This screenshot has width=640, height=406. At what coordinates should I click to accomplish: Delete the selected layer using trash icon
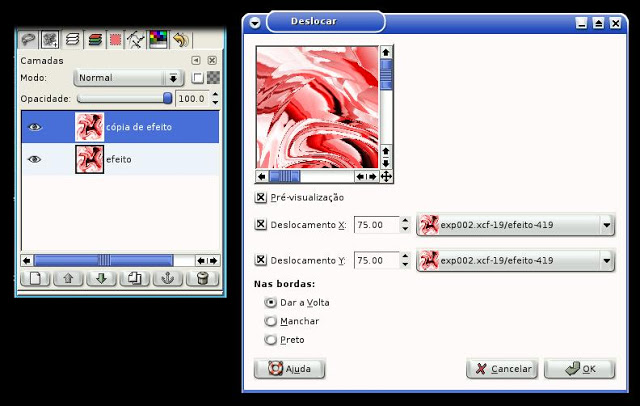click(x=201, y=279)
